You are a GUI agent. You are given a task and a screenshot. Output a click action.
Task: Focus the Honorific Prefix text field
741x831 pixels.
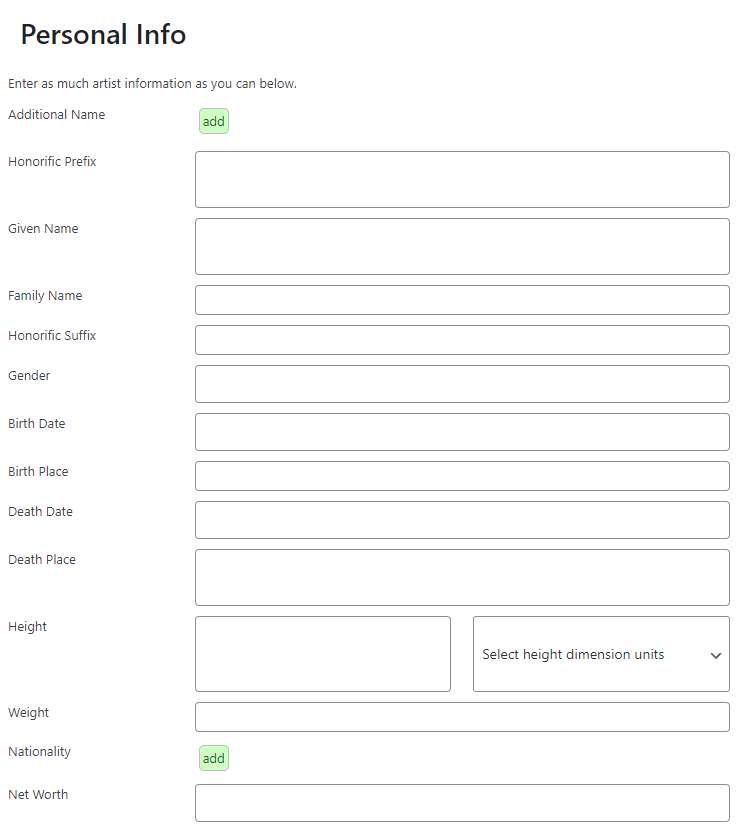tap(462, 180)
